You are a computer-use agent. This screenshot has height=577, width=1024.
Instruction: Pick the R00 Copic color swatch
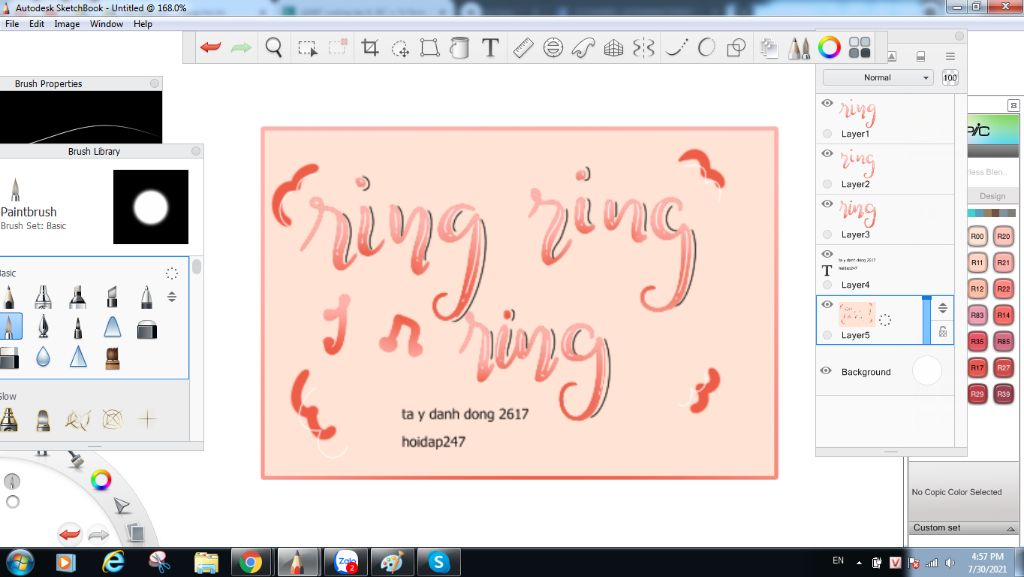977,236
